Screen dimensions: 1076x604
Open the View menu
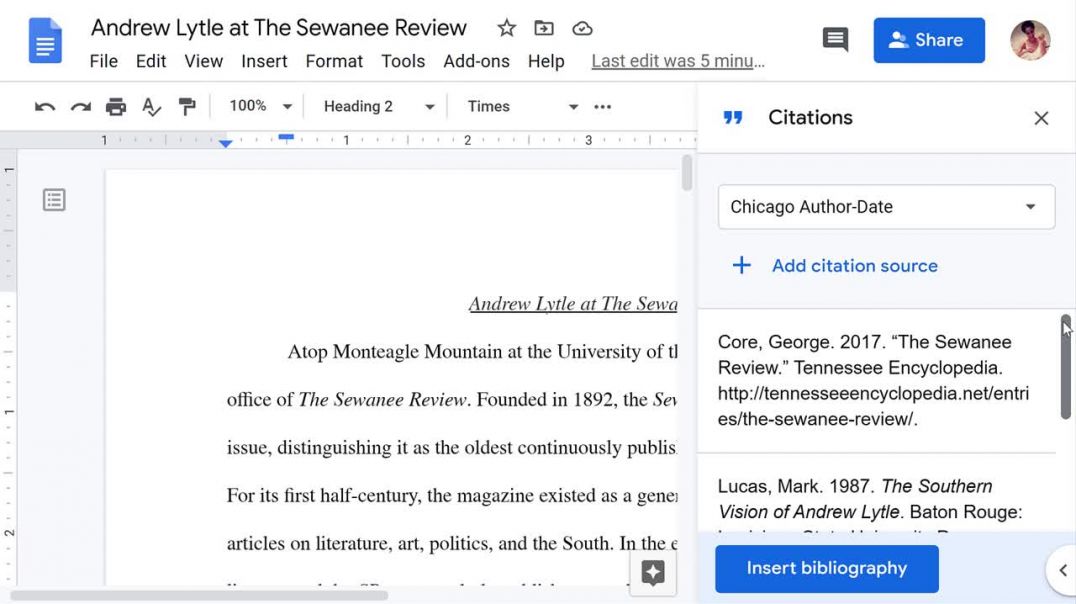204,61
